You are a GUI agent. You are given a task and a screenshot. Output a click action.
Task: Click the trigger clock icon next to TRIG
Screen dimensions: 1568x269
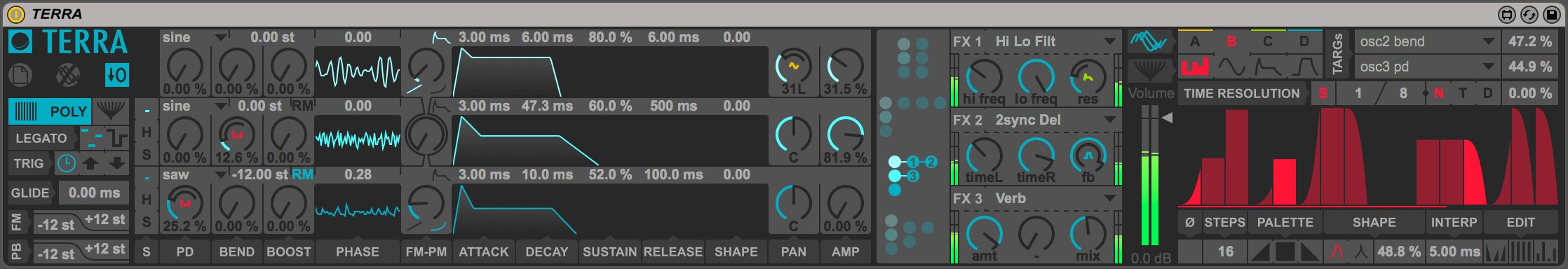point(66,164)
